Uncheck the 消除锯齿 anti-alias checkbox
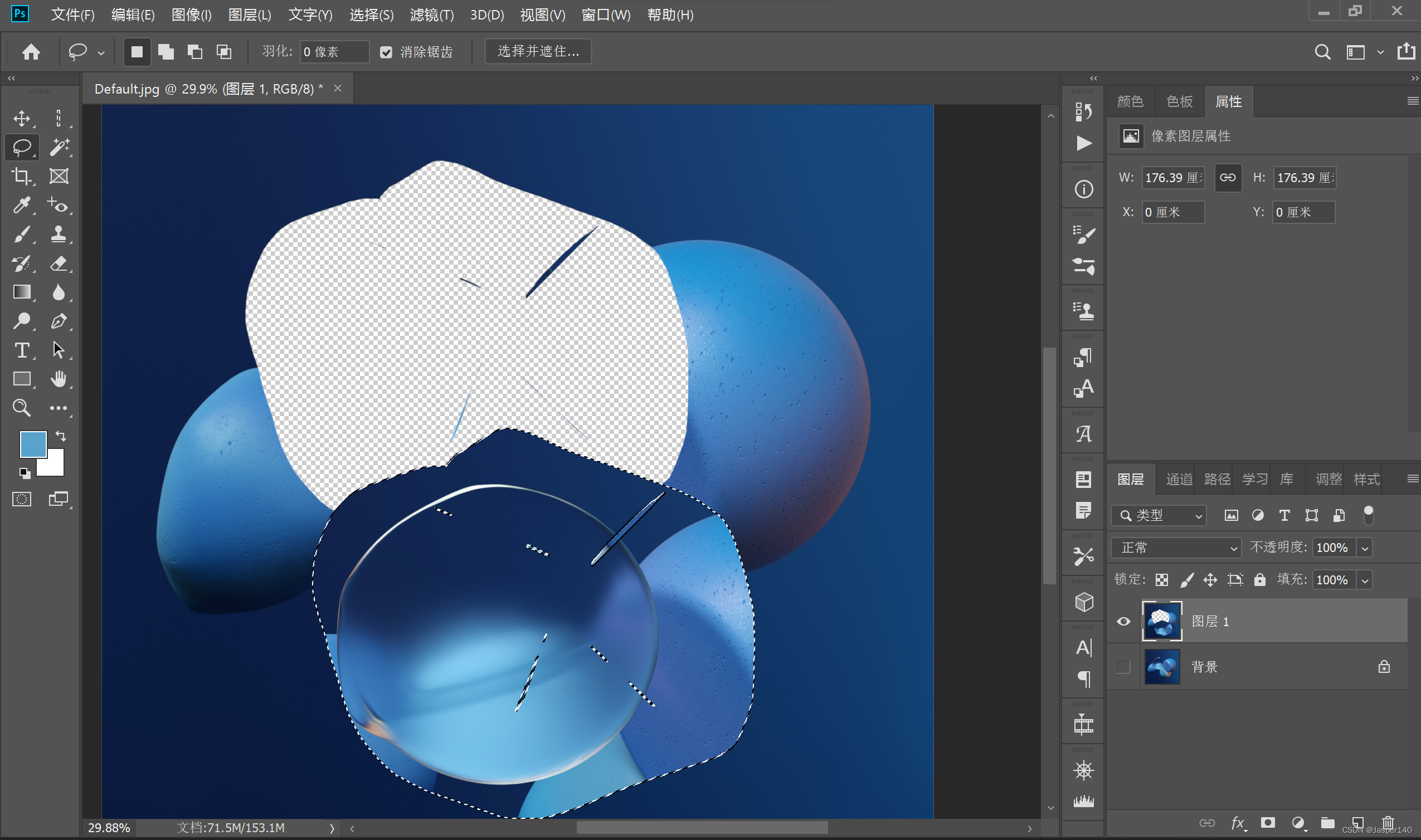The width and height of the screenshot is (1421, 840). pyautogui.click(x=386, y=53)
